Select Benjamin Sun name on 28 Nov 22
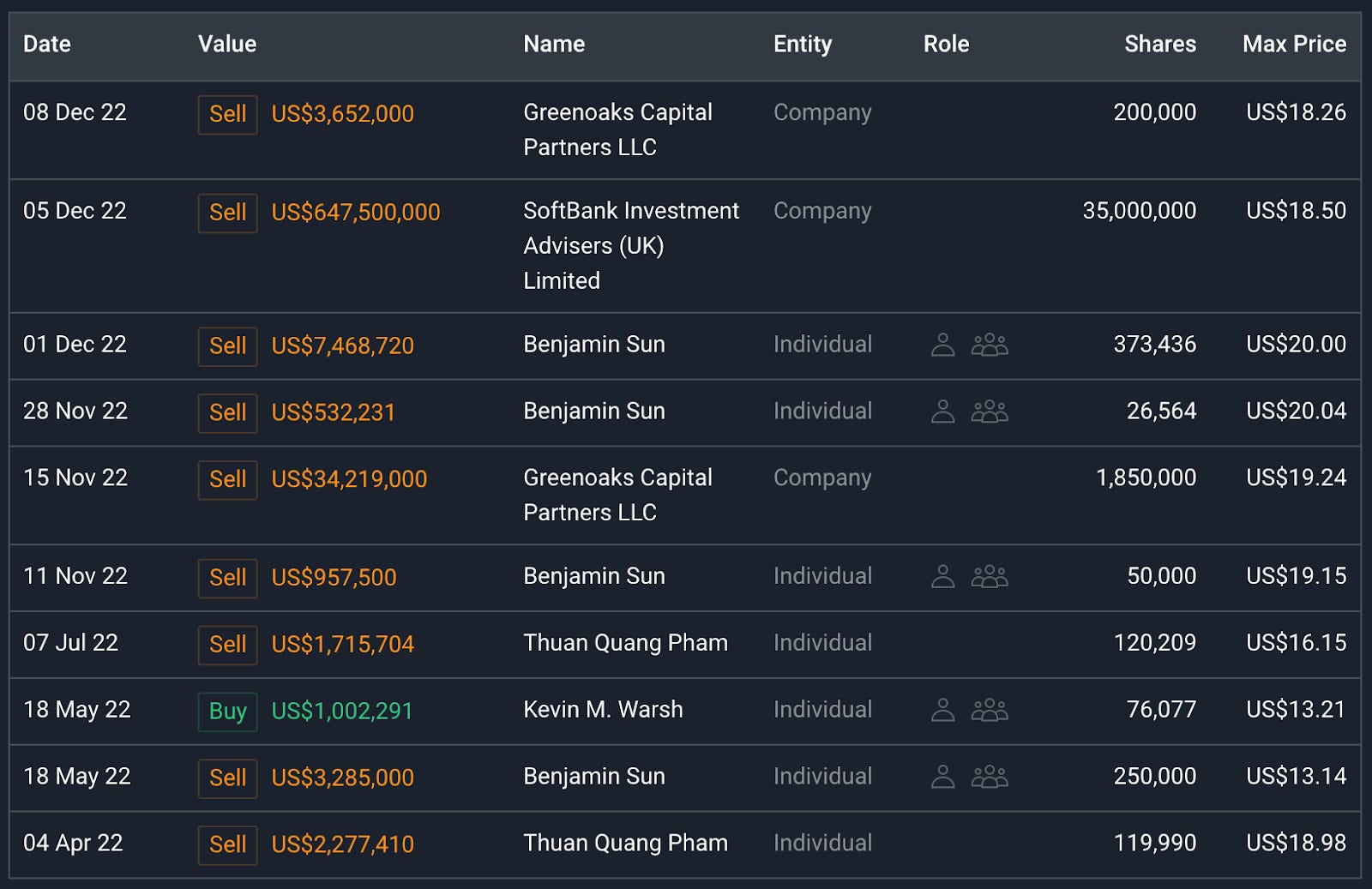The height and width of the screenshot is (889, 1372). 594,411
